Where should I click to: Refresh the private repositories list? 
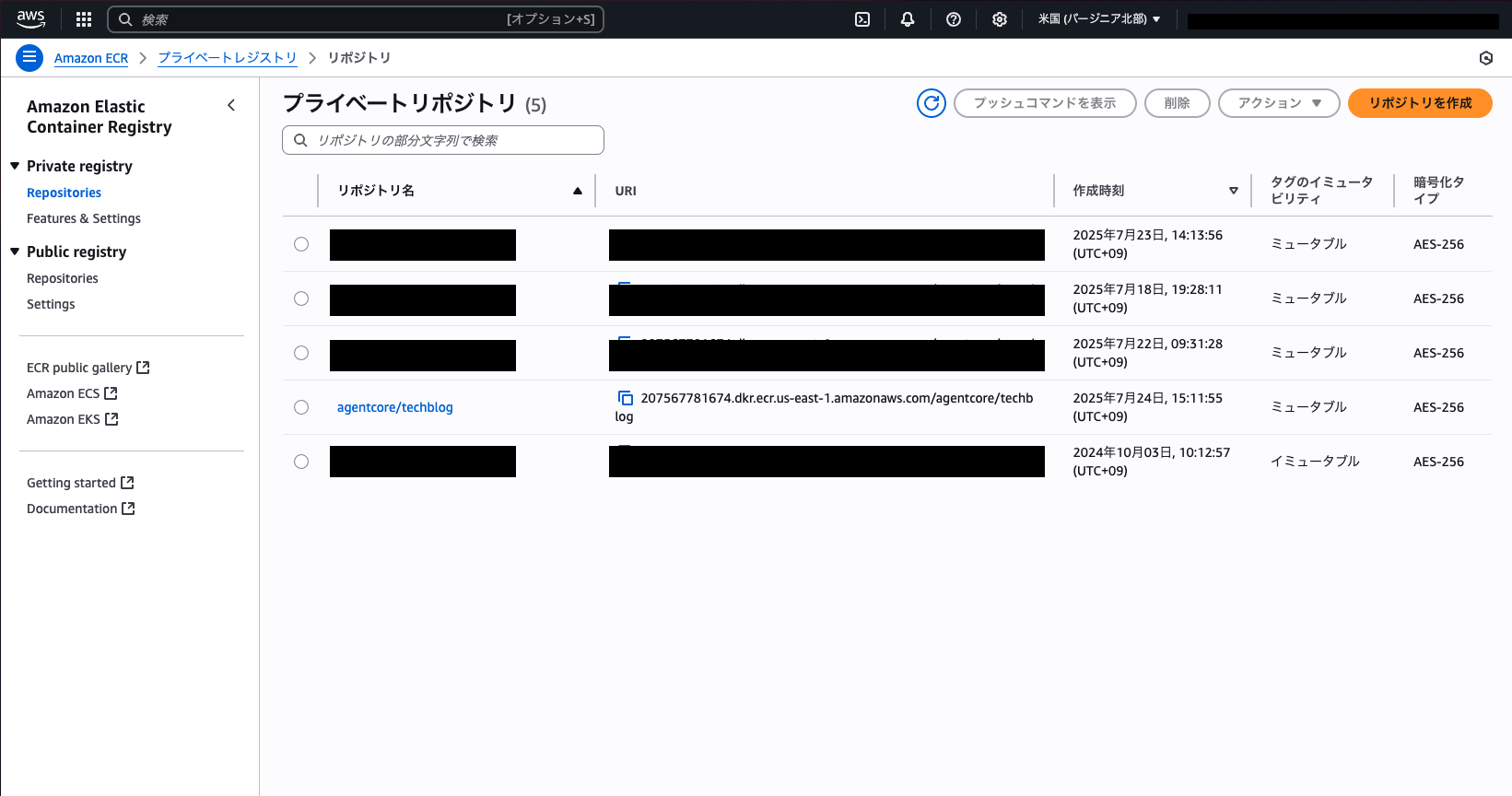tap(932, 103)
